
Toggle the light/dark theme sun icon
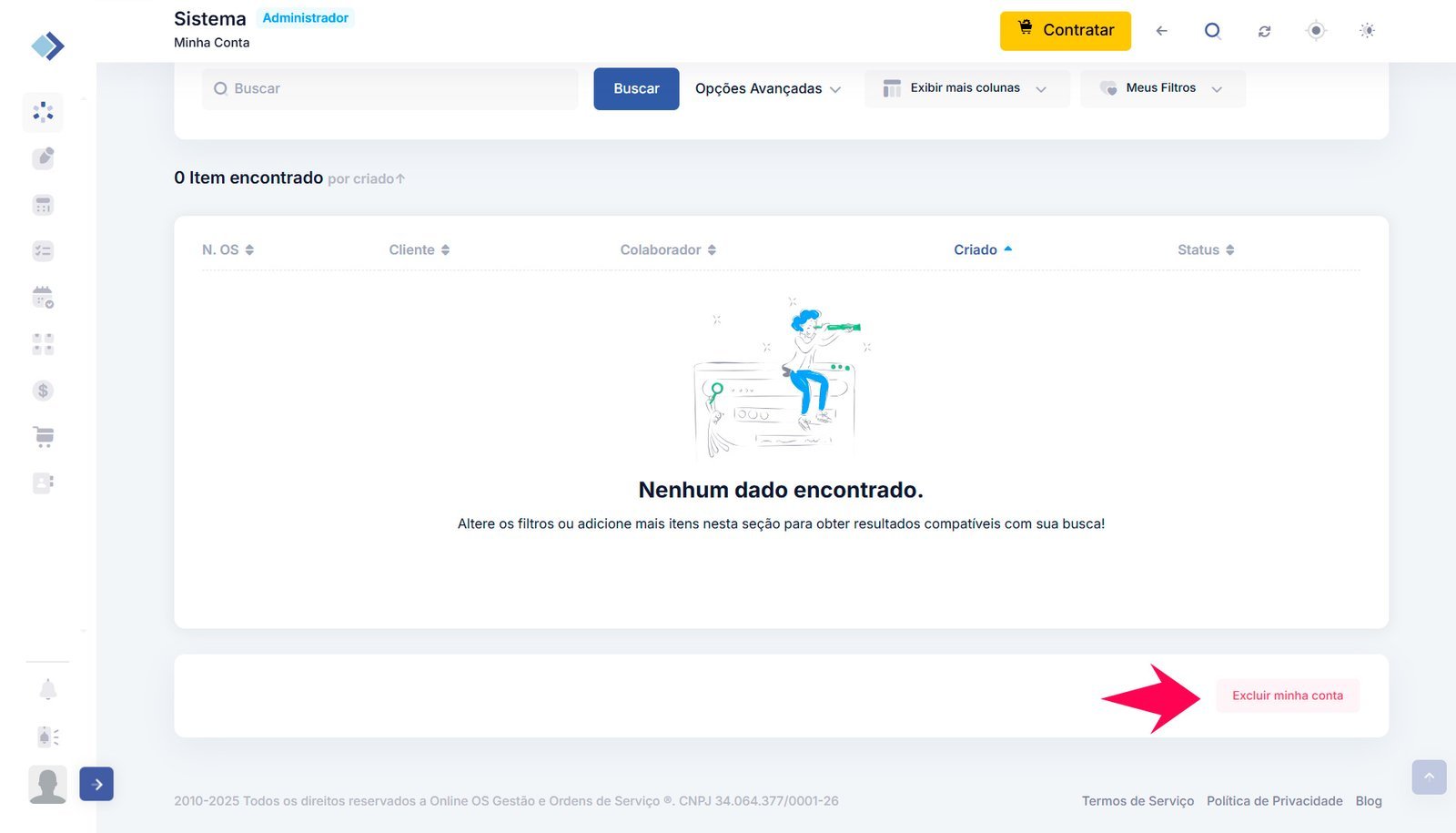click(x=1367, y=31)
